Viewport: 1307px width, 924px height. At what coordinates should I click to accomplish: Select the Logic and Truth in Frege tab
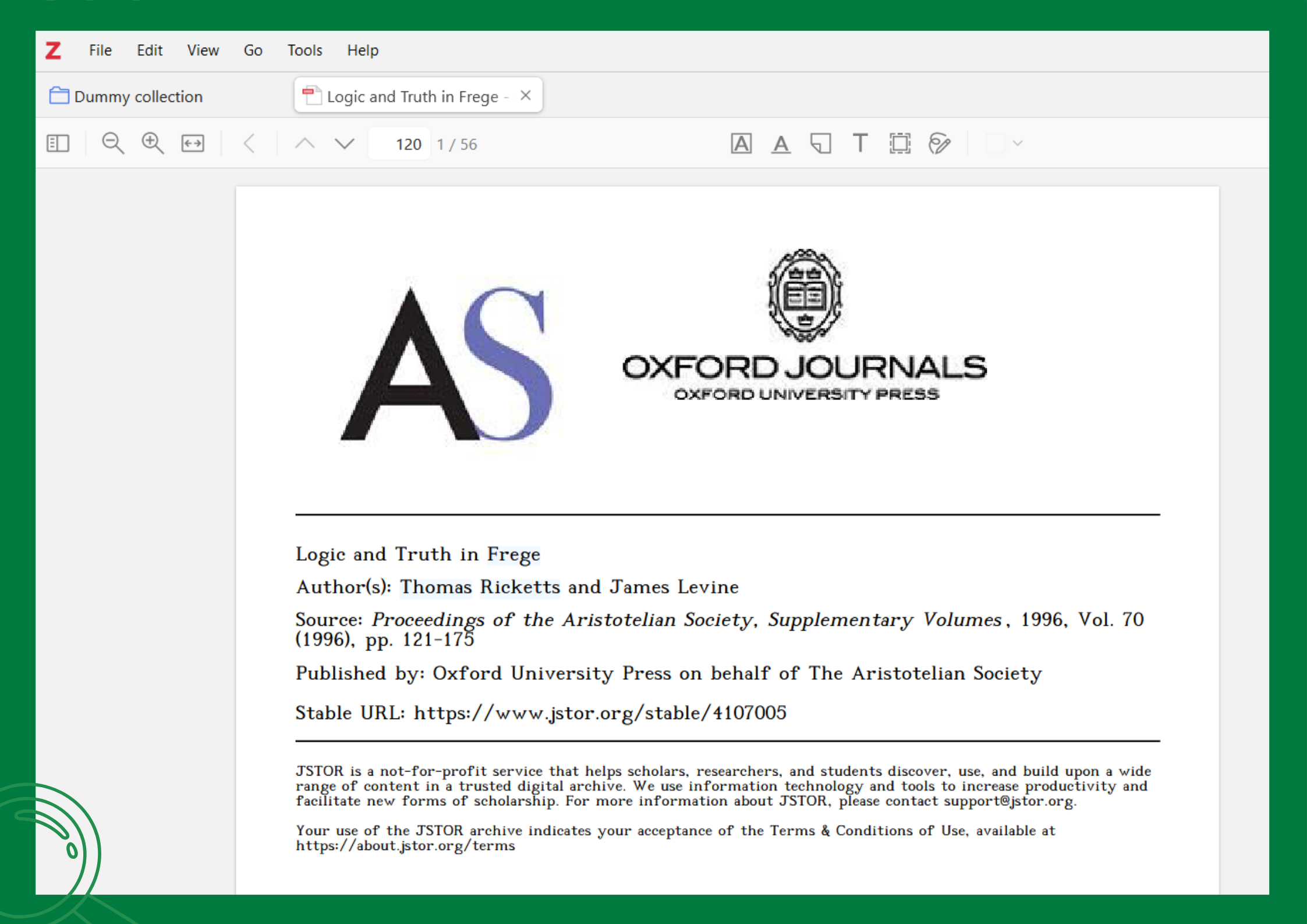419,95
